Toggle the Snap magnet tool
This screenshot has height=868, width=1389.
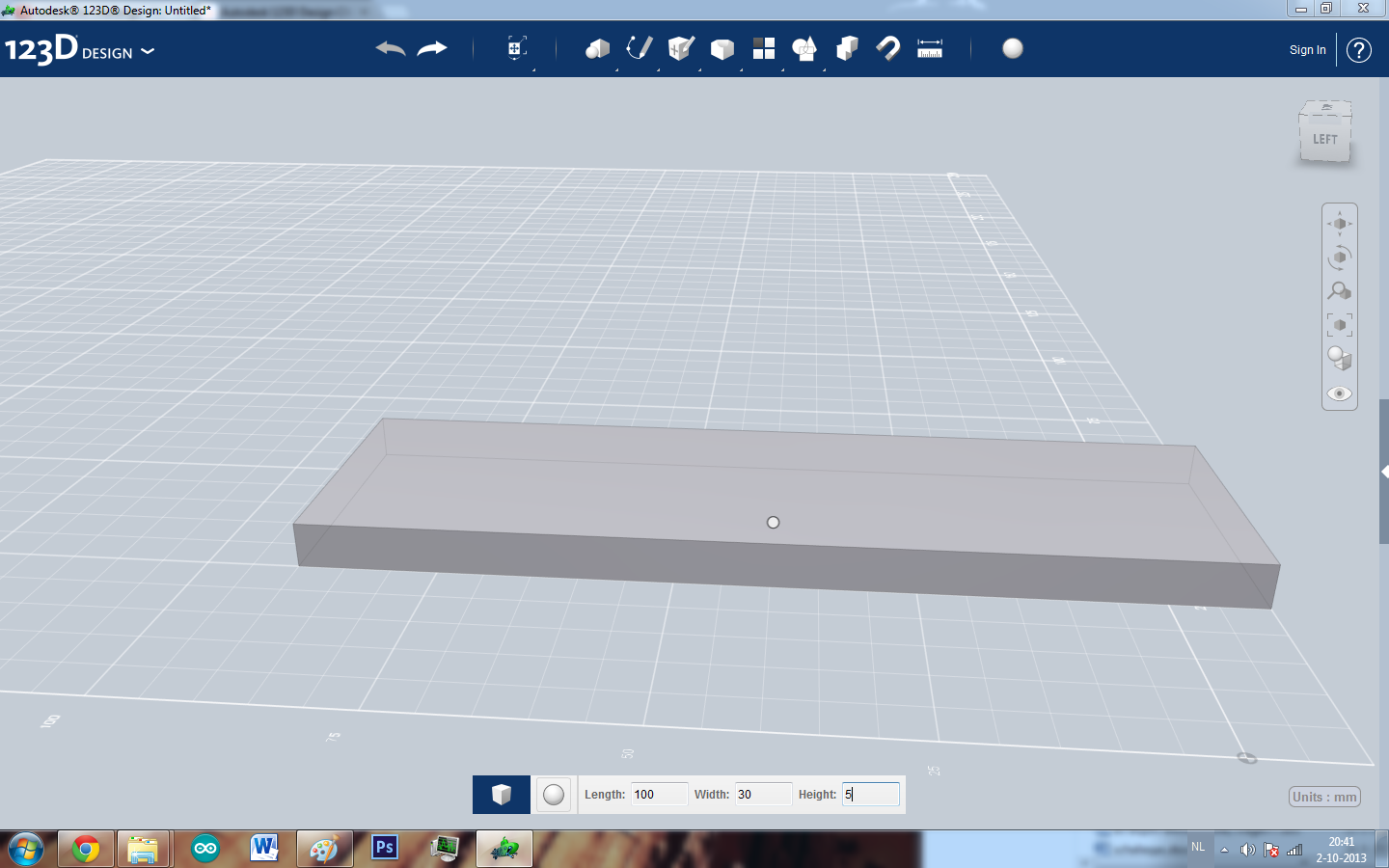(x=888, y=48)
